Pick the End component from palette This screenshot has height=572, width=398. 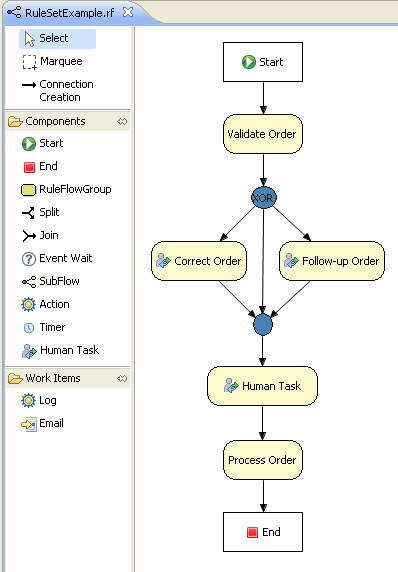tap(40, 166)
